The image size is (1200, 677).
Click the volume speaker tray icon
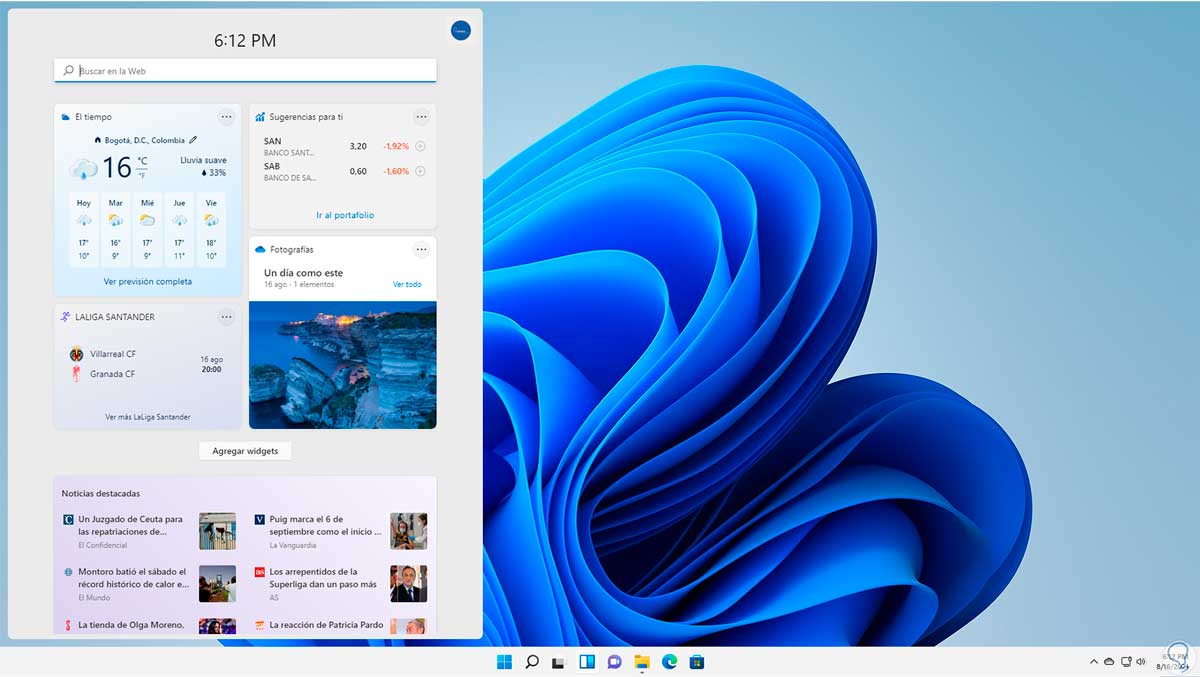tap(1142, 661)
